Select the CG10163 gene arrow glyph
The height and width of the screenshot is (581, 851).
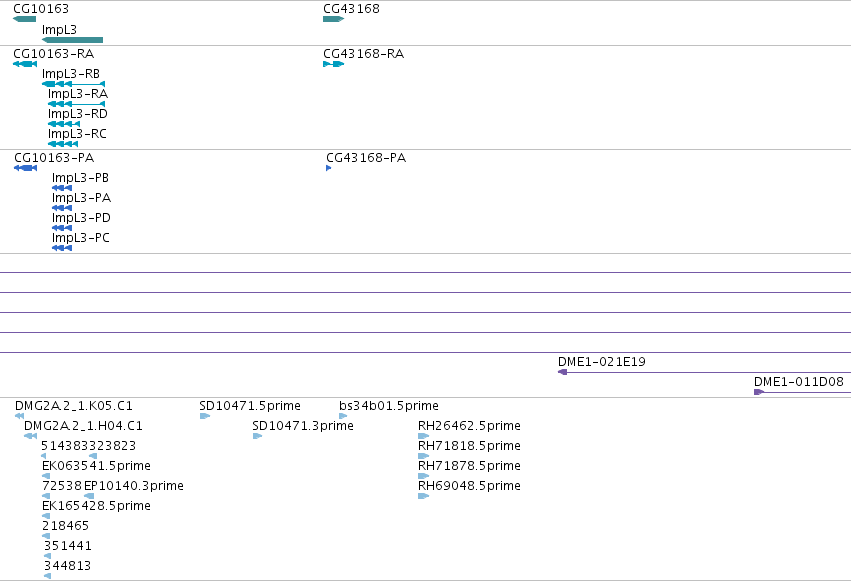[x=24, y=19]
